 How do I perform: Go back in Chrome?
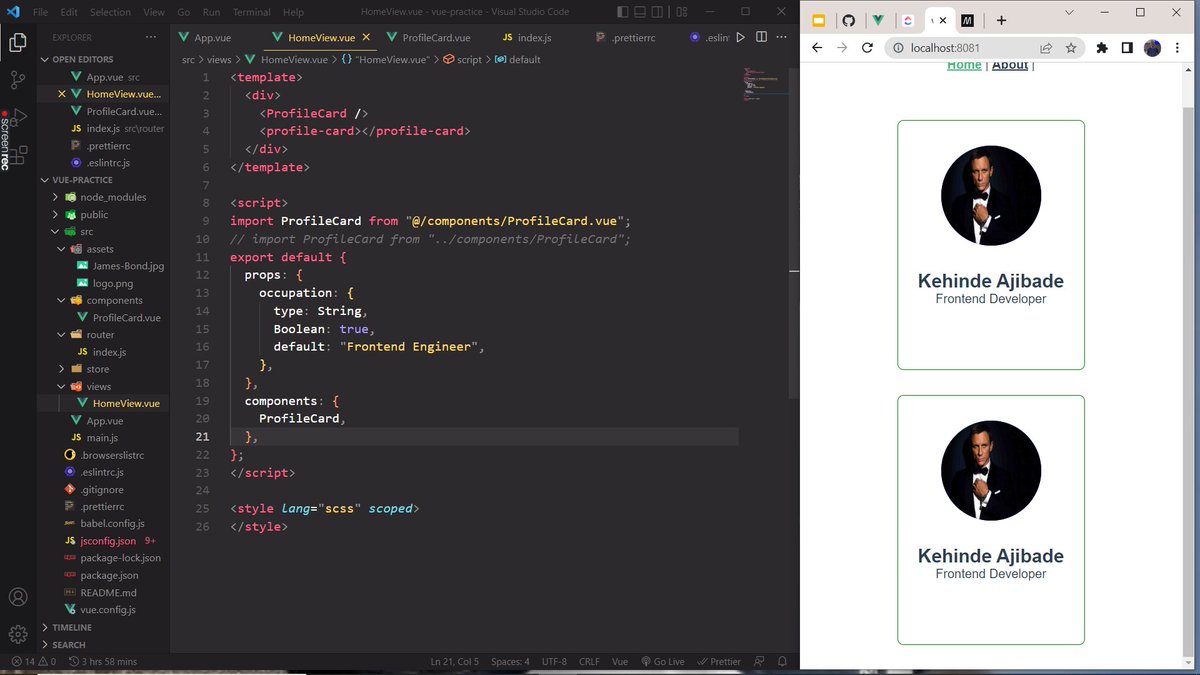tap(817, 48)
